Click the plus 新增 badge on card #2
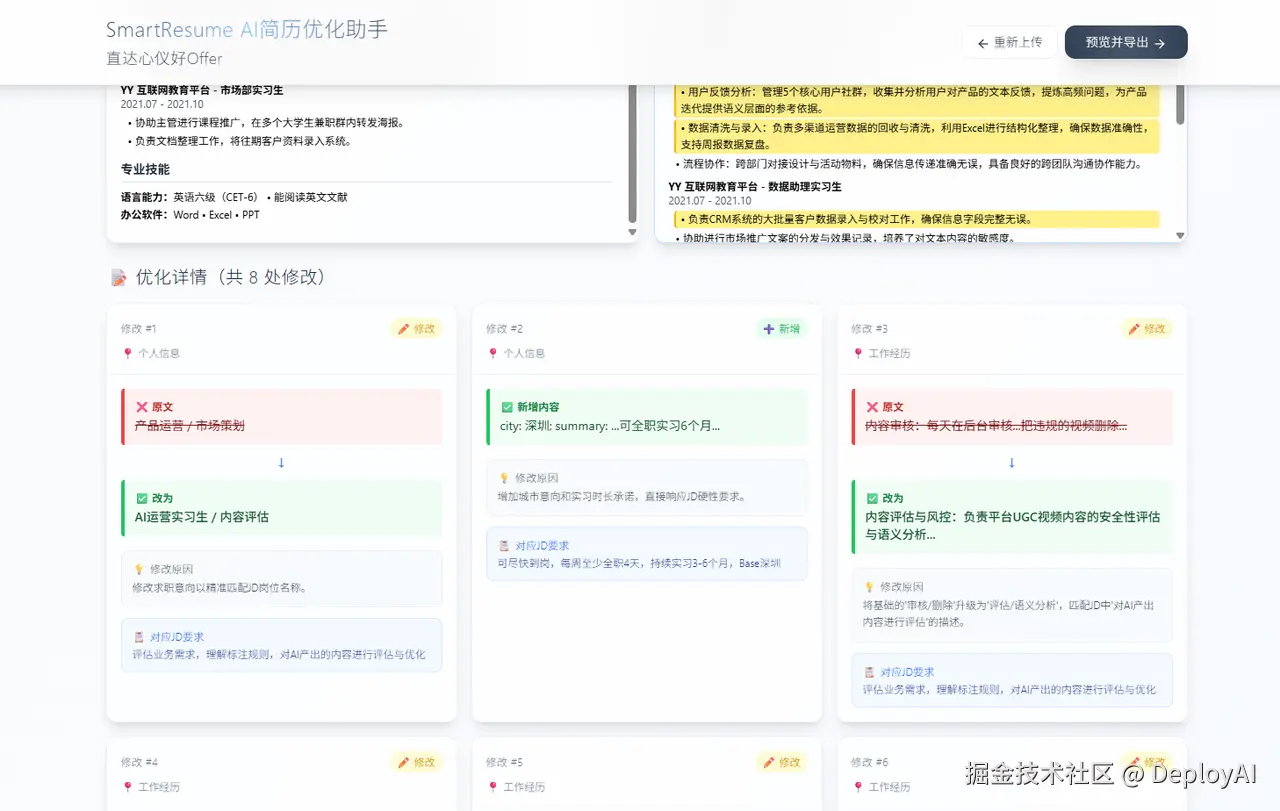 [781, 329]
